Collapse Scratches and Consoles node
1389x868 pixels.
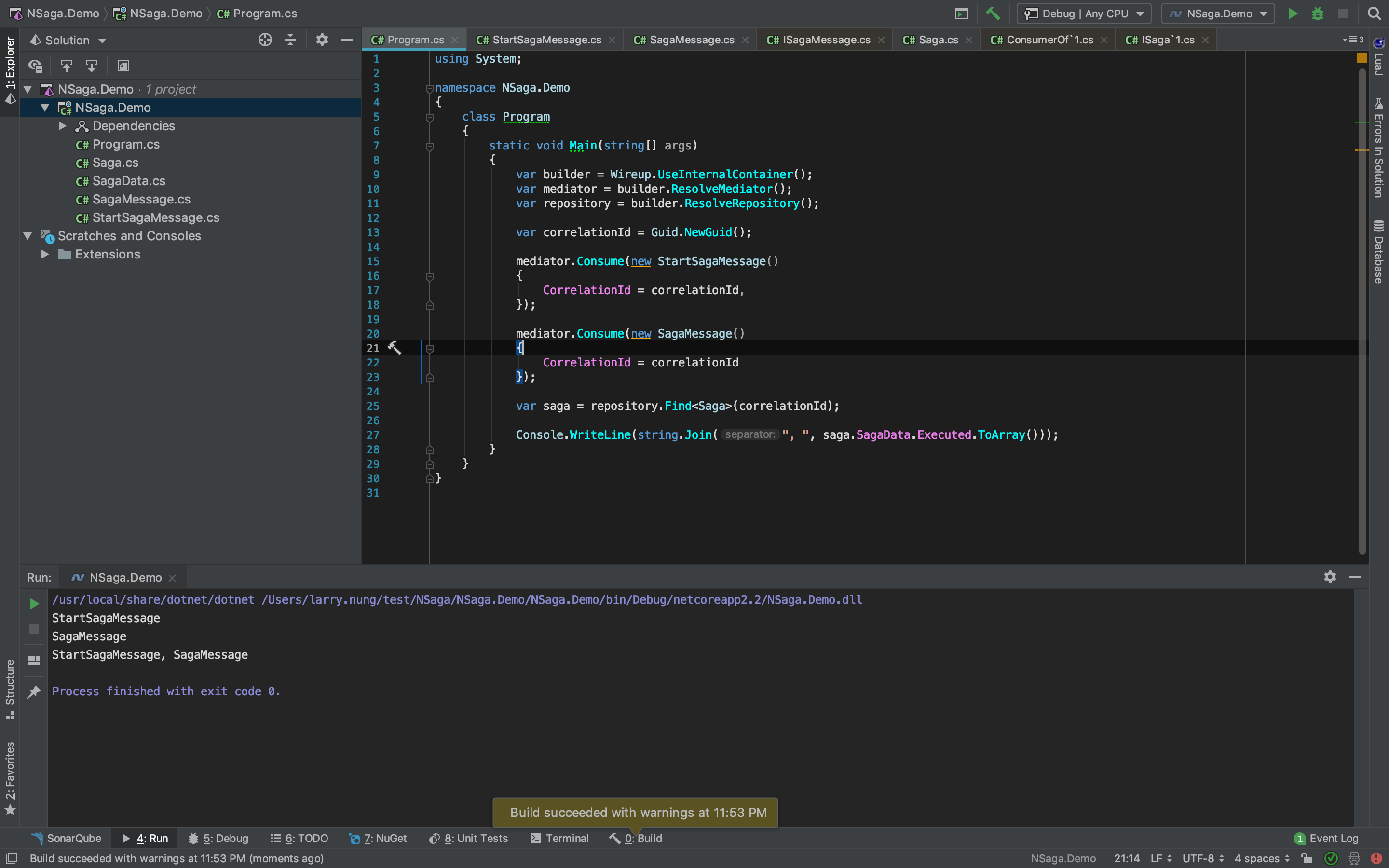[27, 236]
